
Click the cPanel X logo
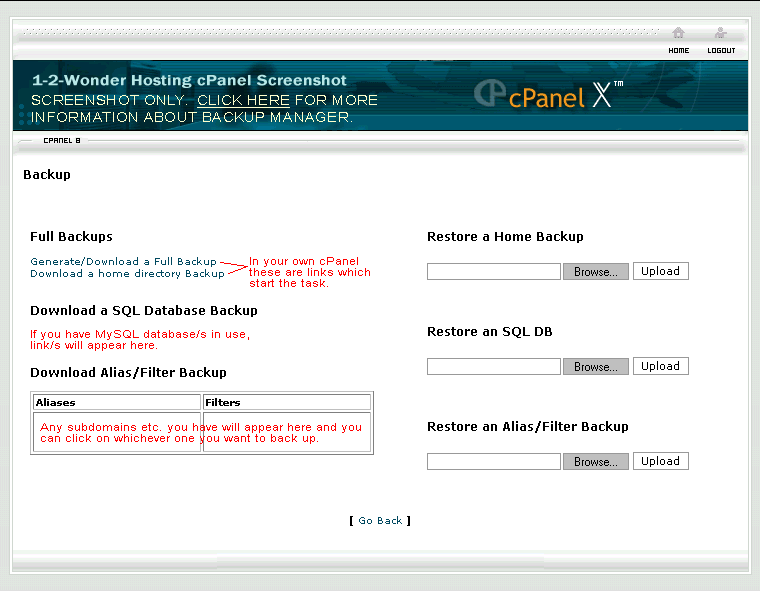point(548,94)
